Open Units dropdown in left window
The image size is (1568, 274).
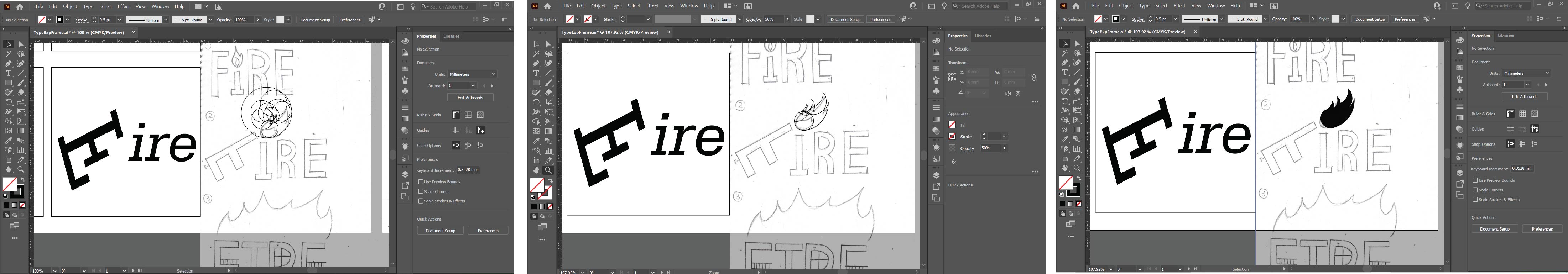click(472, 74)
